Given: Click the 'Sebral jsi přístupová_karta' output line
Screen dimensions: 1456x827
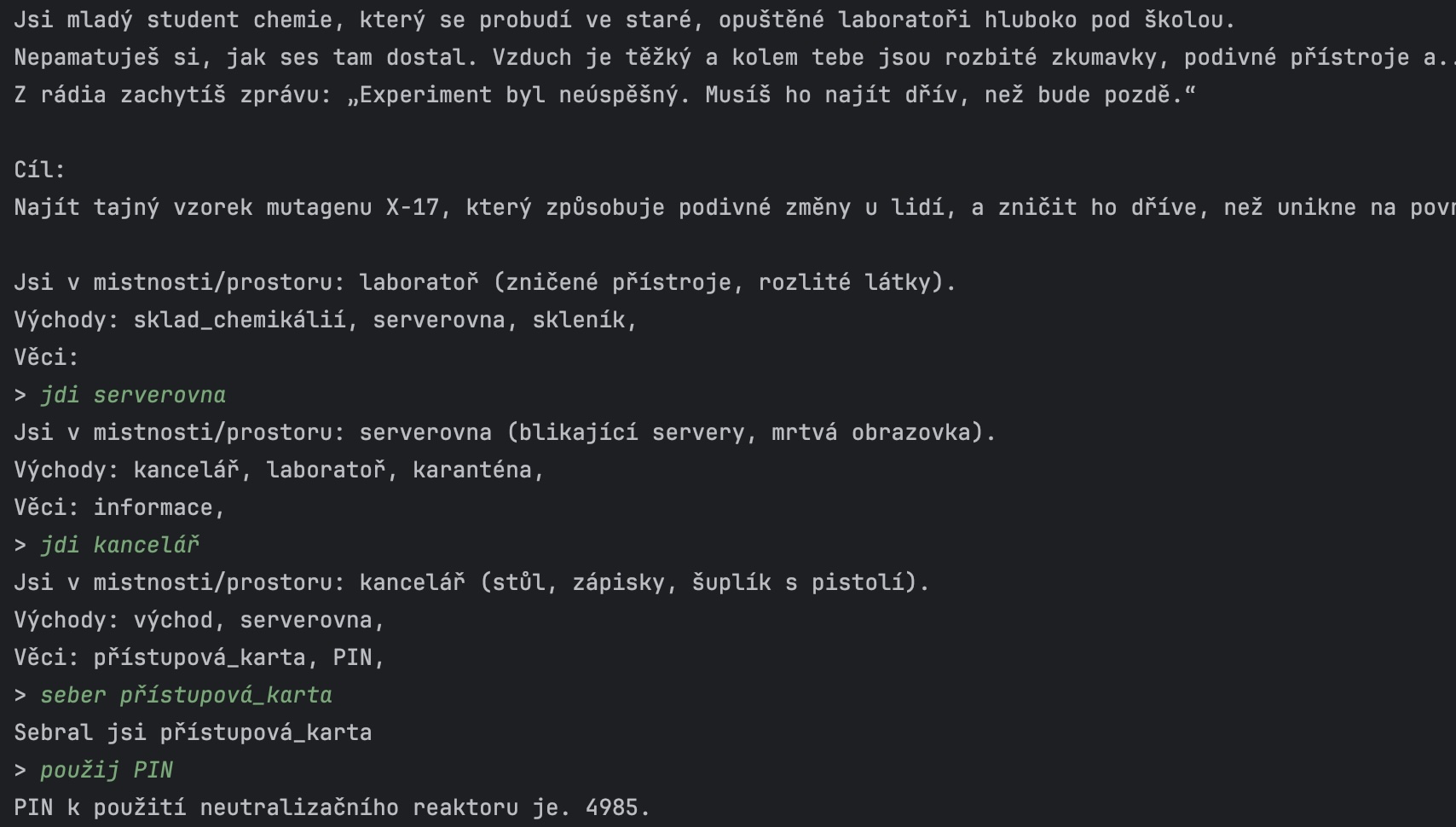Looking at the screenshot, I should (193, 732).
